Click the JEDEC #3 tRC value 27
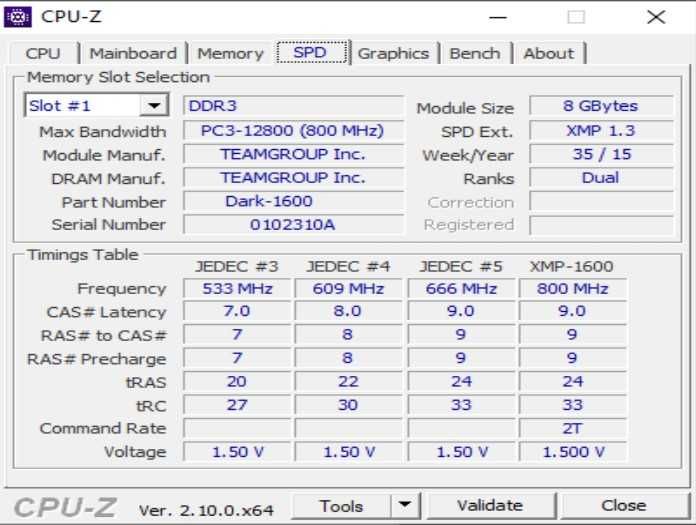 (x=237, y=405)
